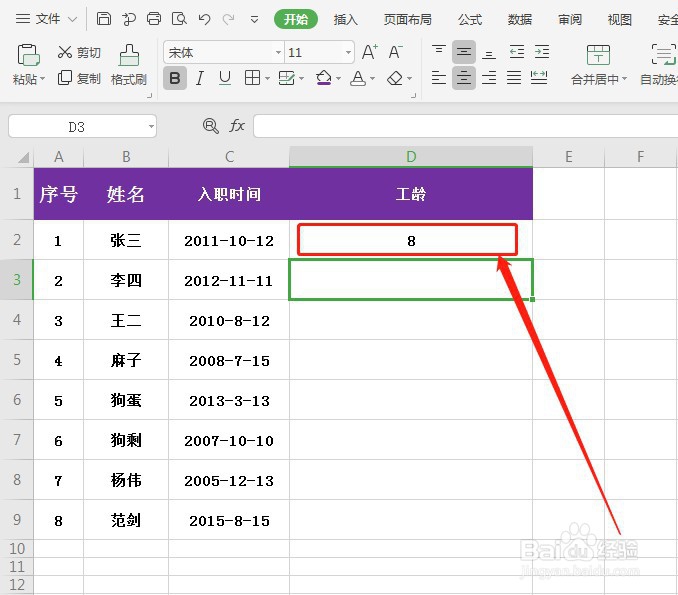Switch to the 数据 tab

520,19
